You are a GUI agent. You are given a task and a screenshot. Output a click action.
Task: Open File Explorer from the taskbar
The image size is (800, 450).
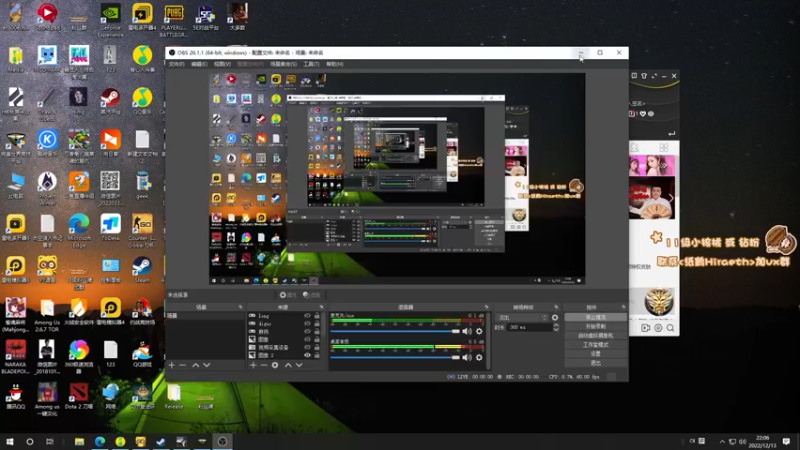click(79, 441)
